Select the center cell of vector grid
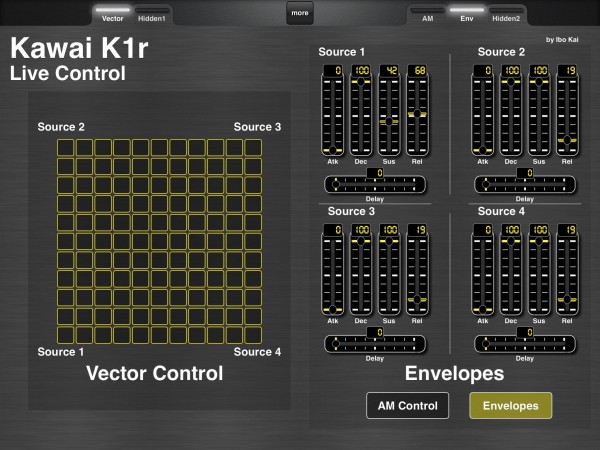 (159, 241)
